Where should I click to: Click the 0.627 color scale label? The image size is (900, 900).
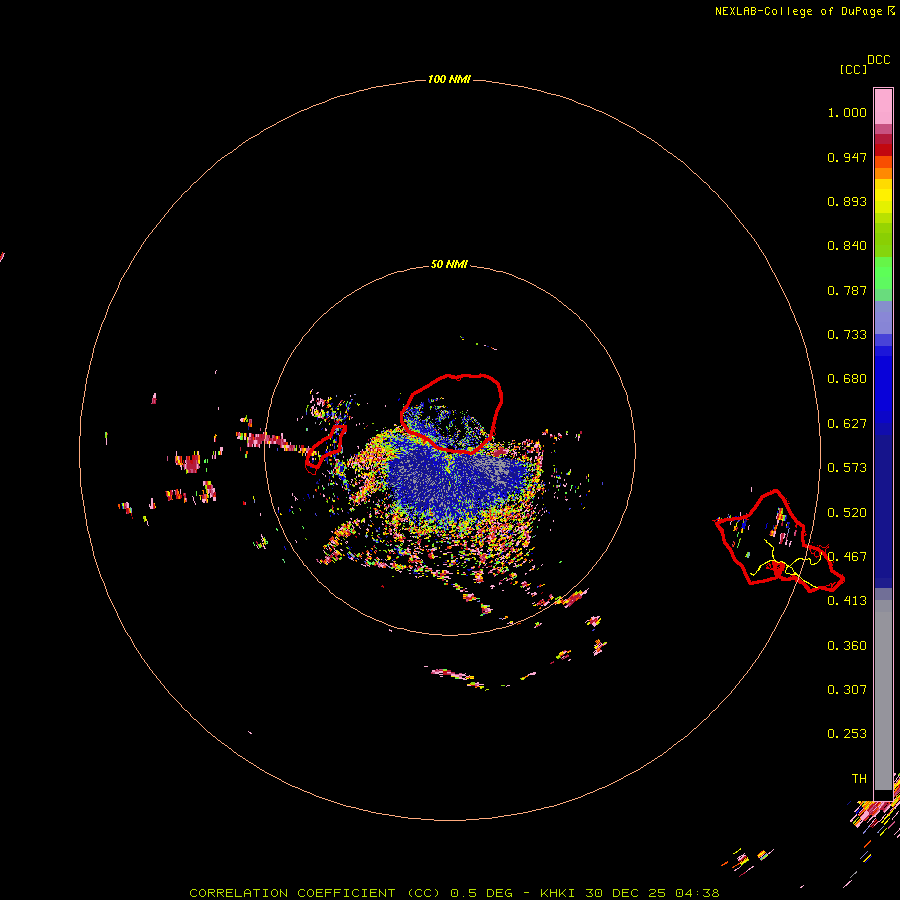(x=847, y=424)
